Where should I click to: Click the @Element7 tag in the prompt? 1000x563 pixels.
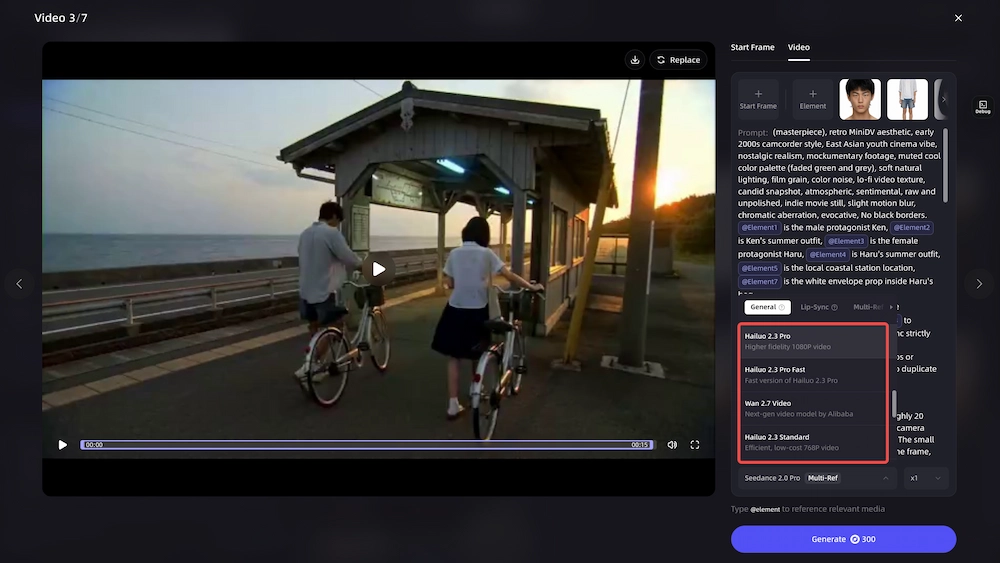pos(759,282)
